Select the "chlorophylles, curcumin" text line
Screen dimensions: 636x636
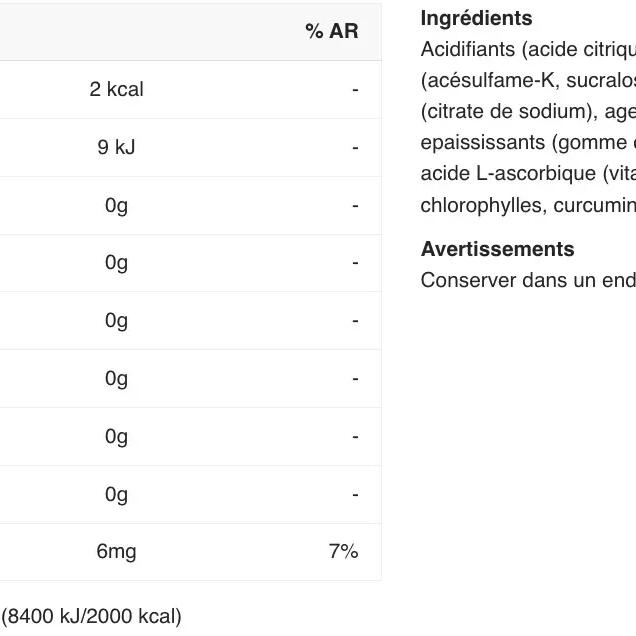pyautogui.click(x=528, y=205)
